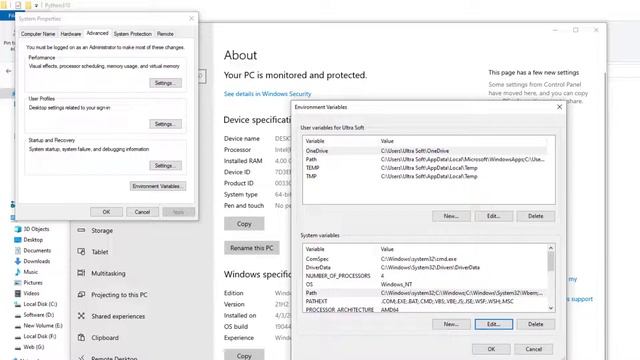Screen dimensions: 640x360
Task: Click Cancel in Environment Variables dialog
Action: click(533, 349)
